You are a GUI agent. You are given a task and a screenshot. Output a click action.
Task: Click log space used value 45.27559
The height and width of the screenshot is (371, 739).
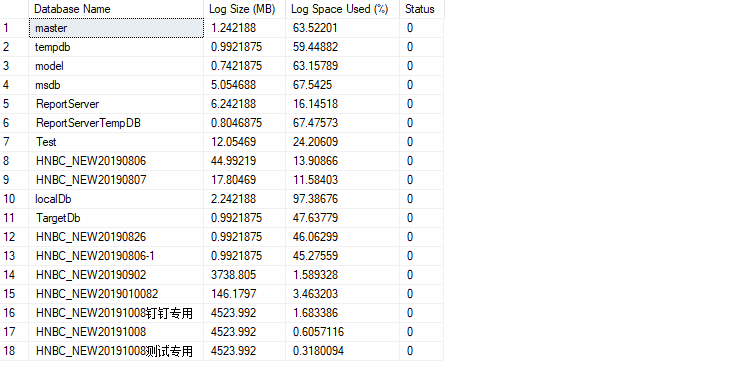click(315, 256)
